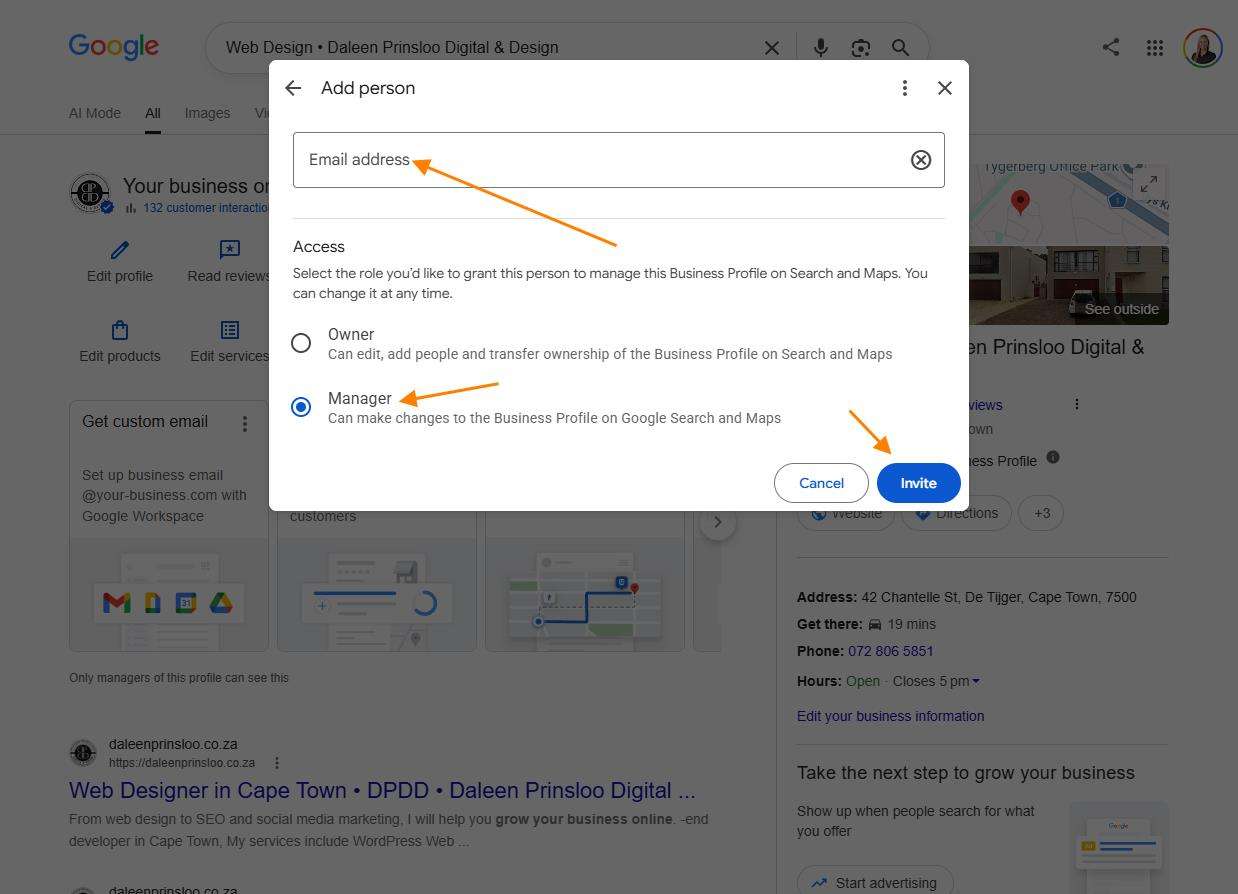Screen dimensions: 1238x894
Task: Send the invite with the Invite button
Action: pos(918,483)
